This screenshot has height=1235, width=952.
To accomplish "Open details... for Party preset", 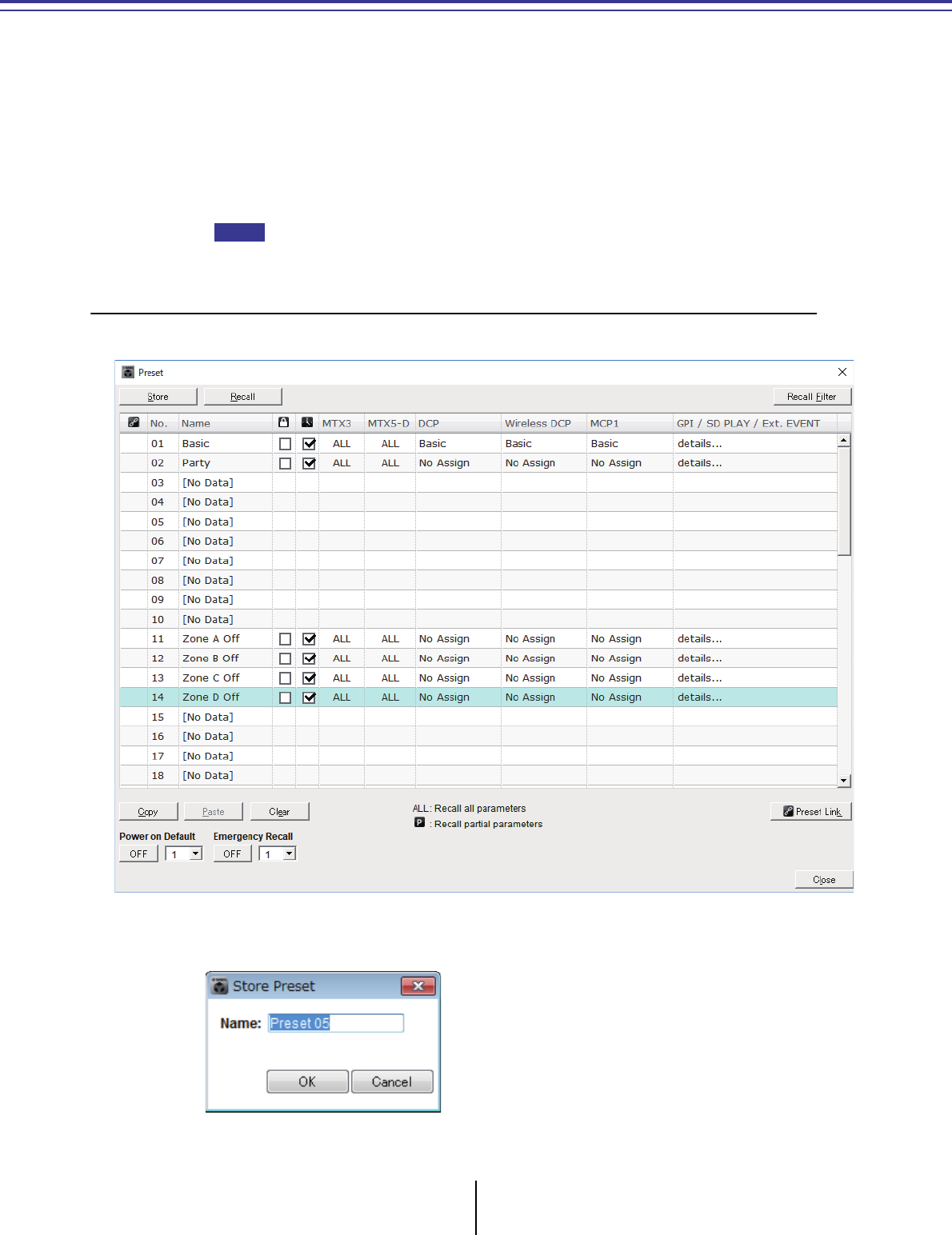I will click(700, 463).
